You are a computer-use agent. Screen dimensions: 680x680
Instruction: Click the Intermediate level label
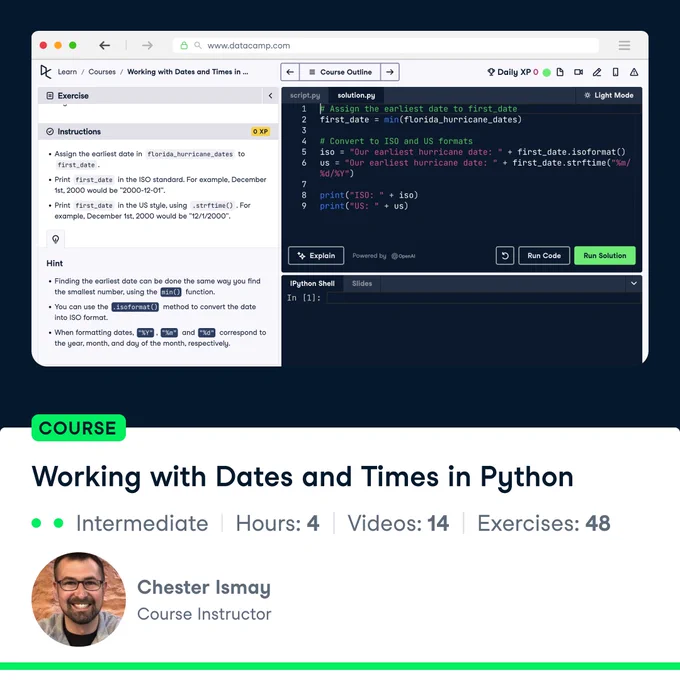pyautogui.click(x=142, y=523)
